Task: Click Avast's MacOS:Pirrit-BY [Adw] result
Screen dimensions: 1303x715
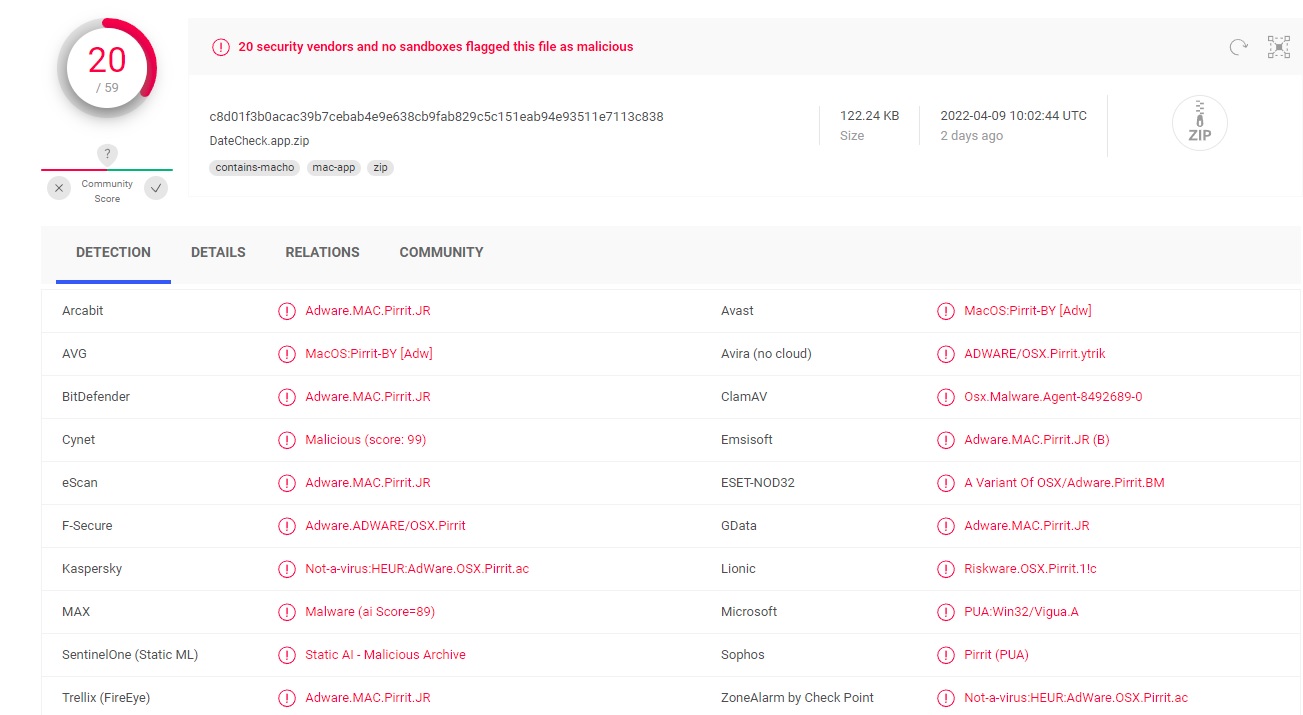Action: pos(1028,311)
